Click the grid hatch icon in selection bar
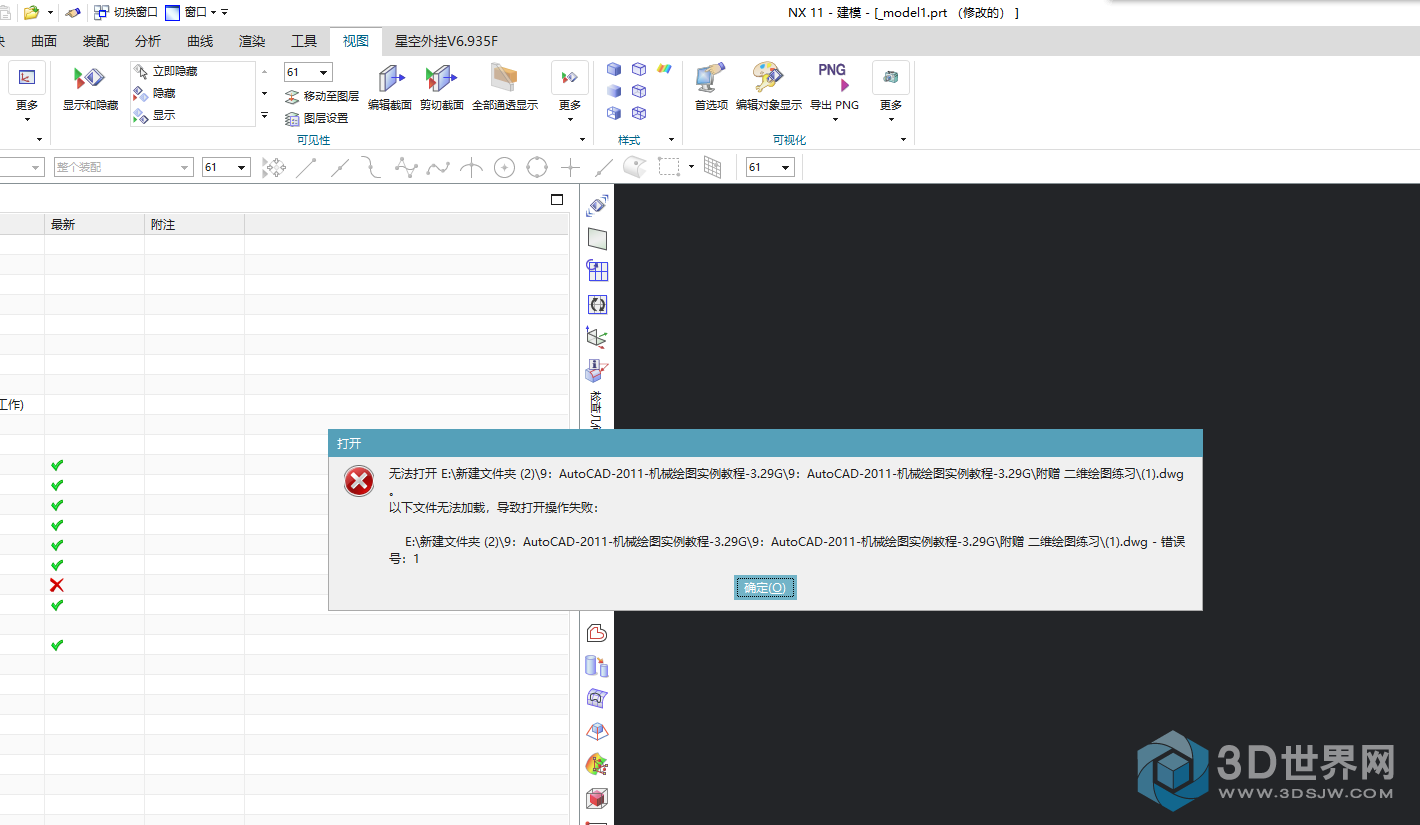The image size is (1420, 825). (713, 167)
